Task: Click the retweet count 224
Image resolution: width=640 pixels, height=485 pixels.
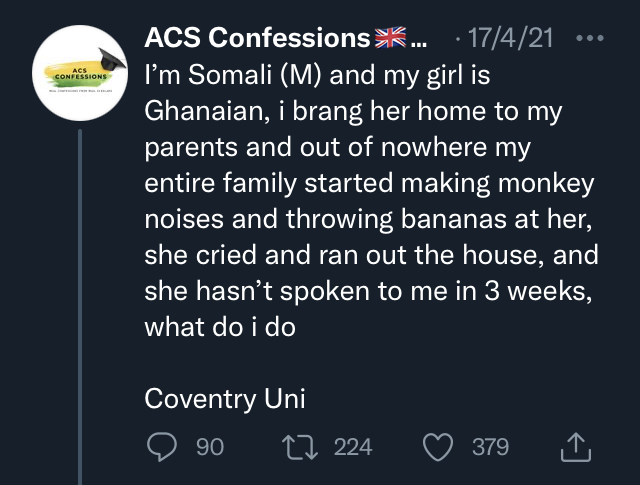Action: [x=352, y=447]
